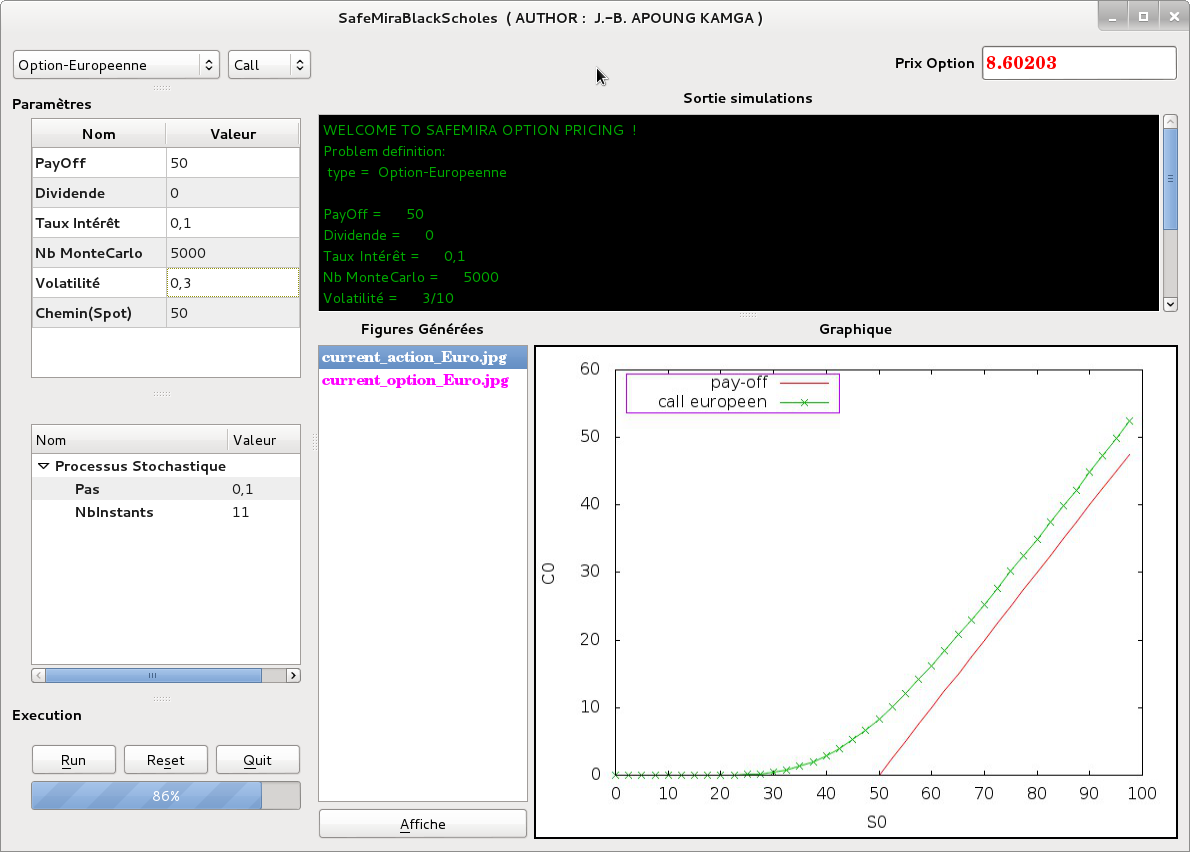Image resolution: width=1190 pixels, height=852 pixels.
Task: Select the Pas value in the process tree
Action: pos(243,489)
